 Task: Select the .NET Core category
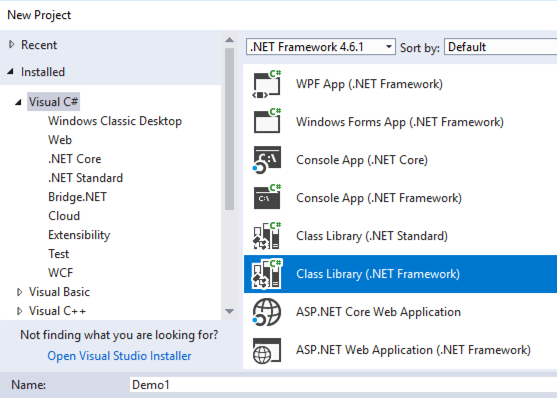[x=75, y=159]
